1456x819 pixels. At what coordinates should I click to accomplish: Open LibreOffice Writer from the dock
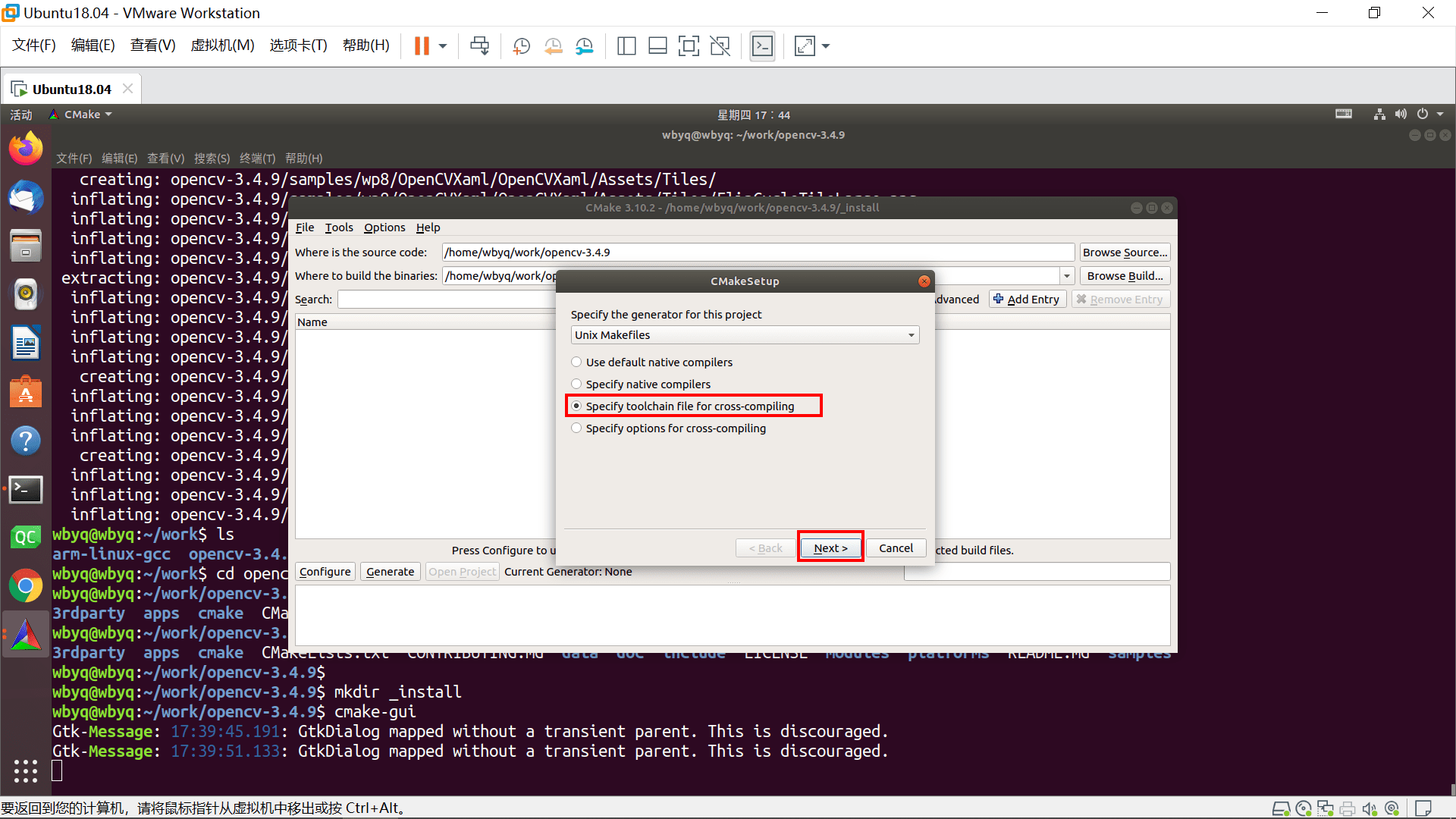click(26, 343)
